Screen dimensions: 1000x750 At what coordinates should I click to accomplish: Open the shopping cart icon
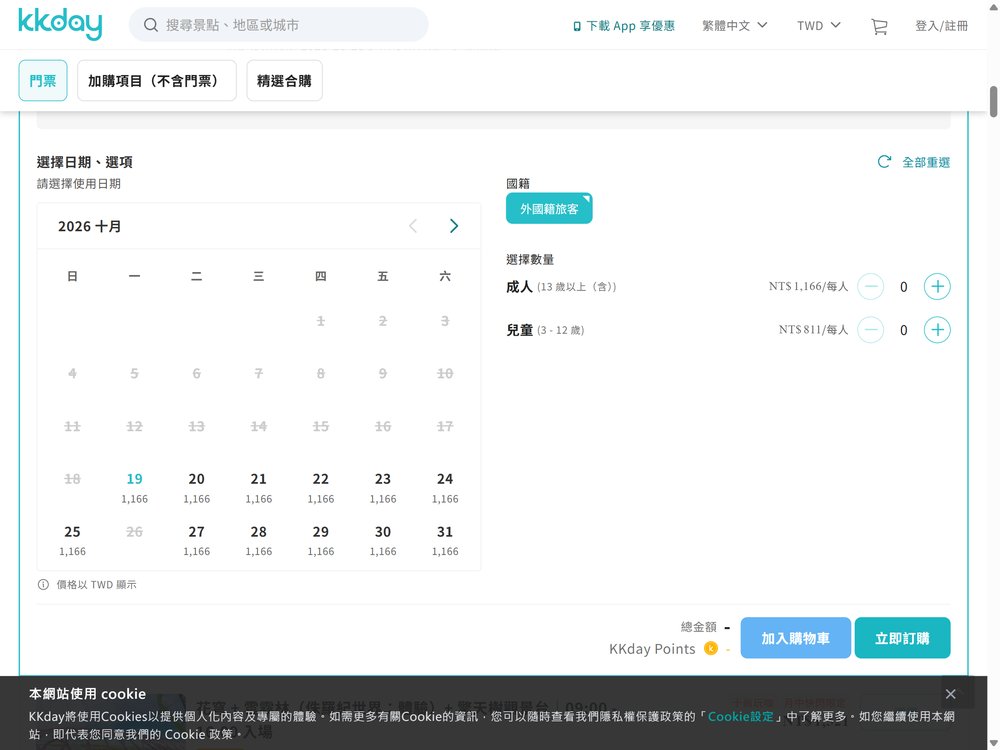pyautogui.click(x=879, y=26)
